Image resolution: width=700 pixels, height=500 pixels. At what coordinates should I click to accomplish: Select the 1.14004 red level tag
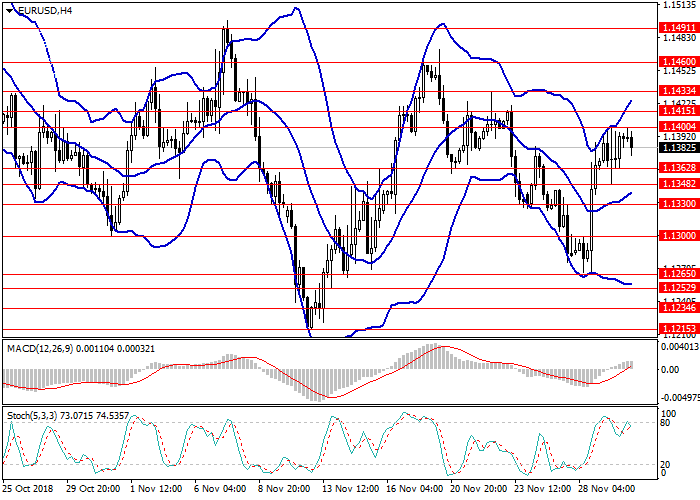(x=678, y=127)
